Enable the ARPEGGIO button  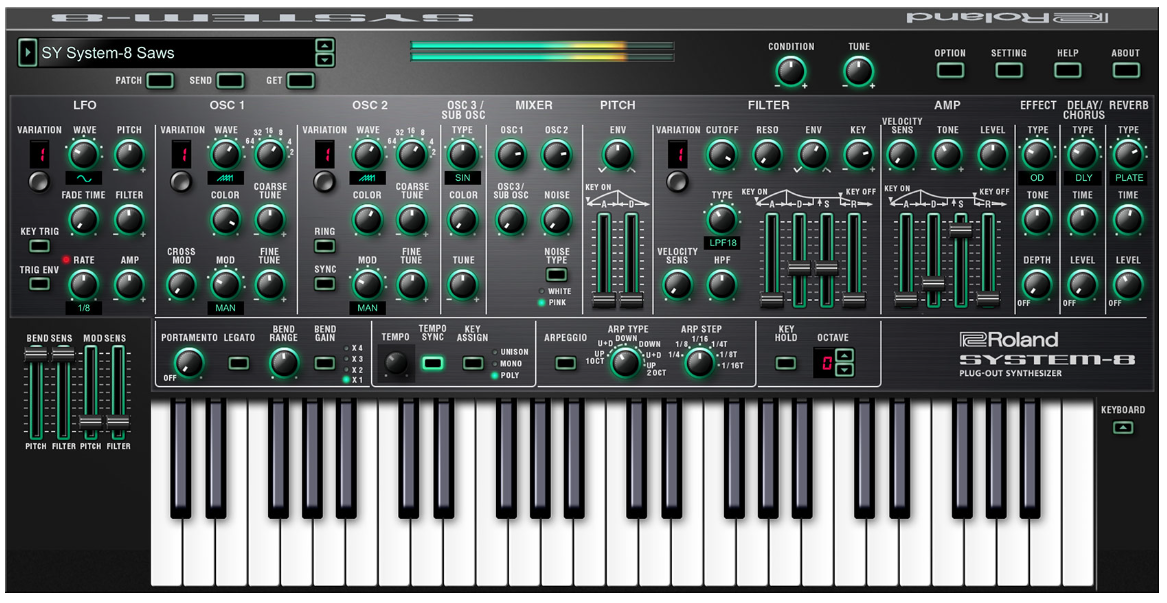pos(566,363)
